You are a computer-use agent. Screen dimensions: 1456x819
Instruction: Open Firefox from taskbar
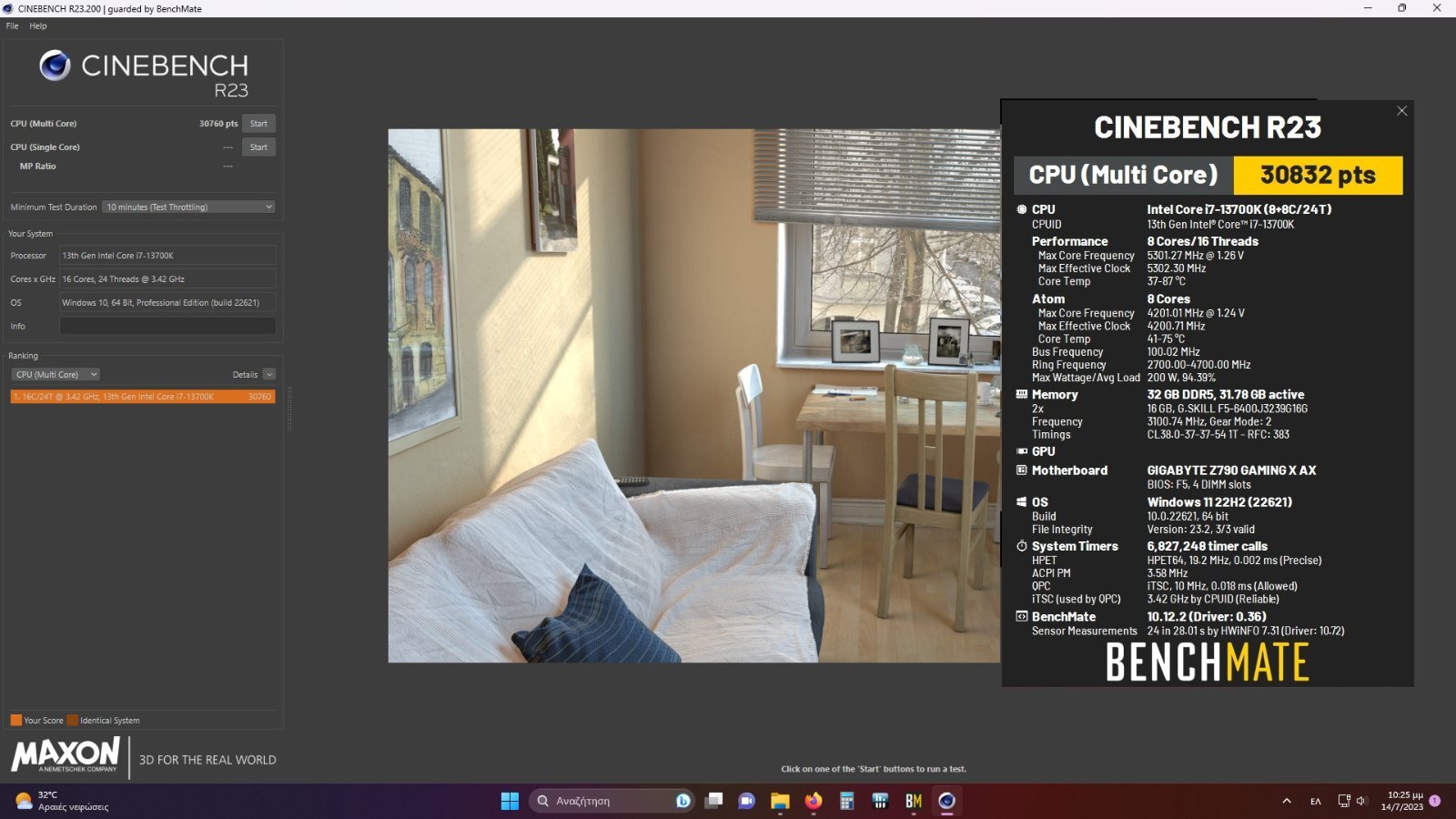coord(814,801)
